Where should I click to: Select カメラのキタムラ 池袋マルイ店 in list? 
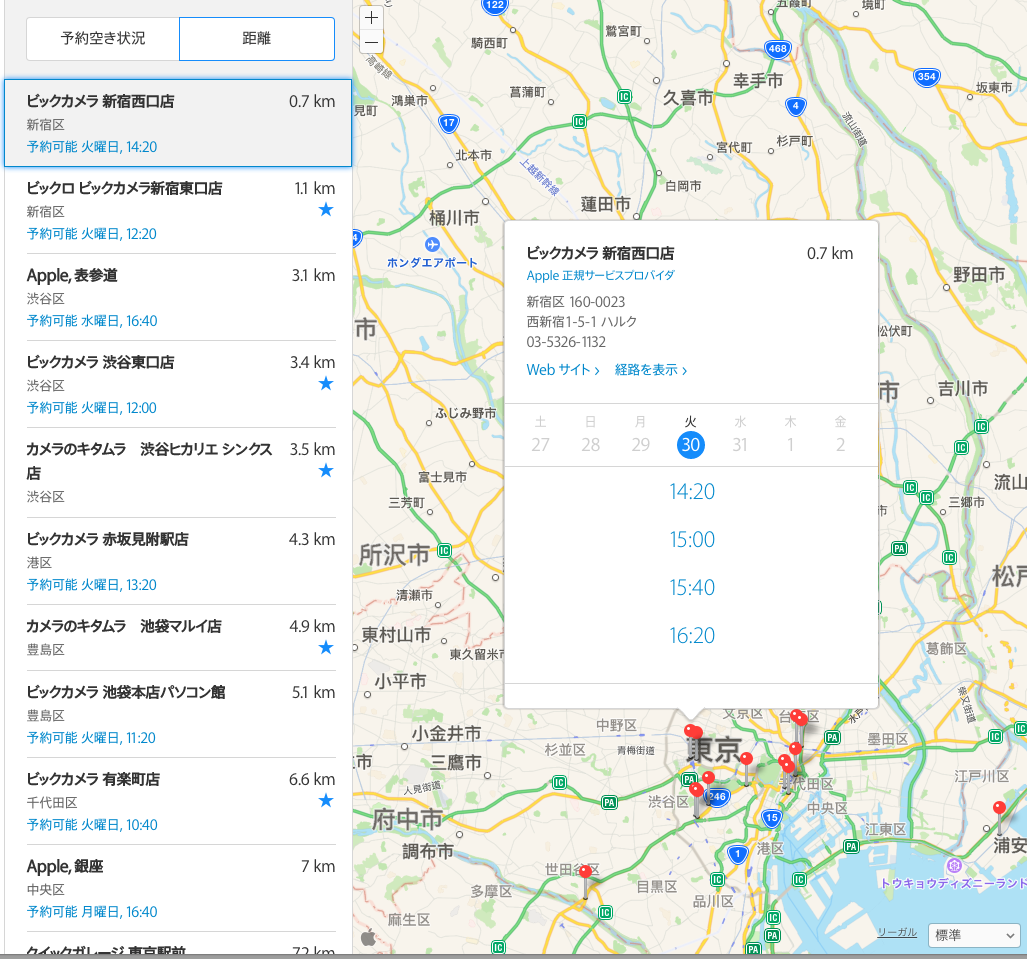181,638
